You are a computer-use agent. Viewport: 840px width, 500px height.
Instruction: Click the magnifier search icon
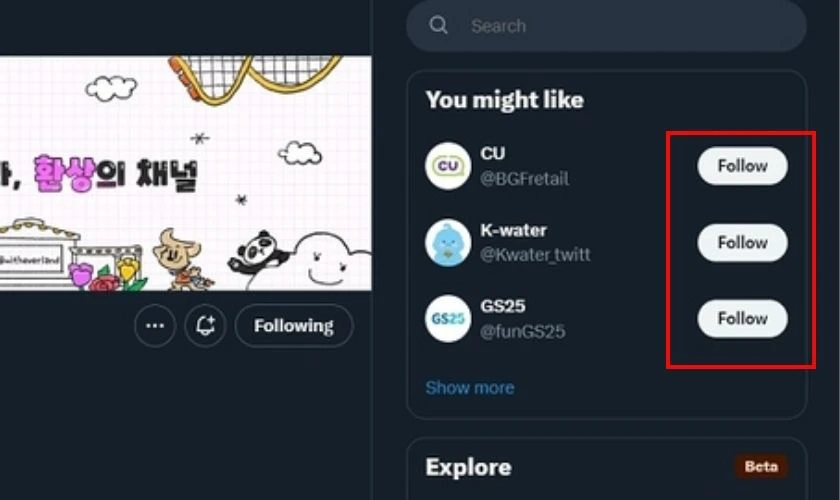click(438, 25)
